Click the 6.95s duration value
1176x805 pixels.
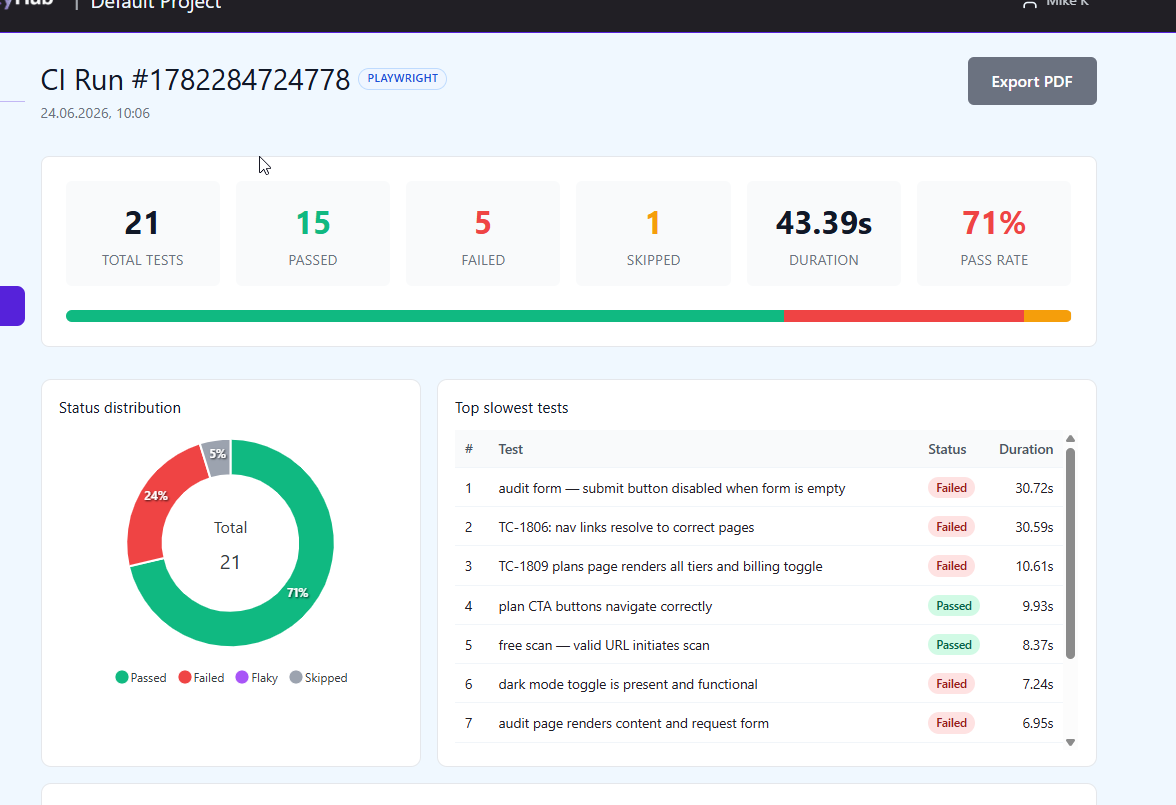point(1037,723)
